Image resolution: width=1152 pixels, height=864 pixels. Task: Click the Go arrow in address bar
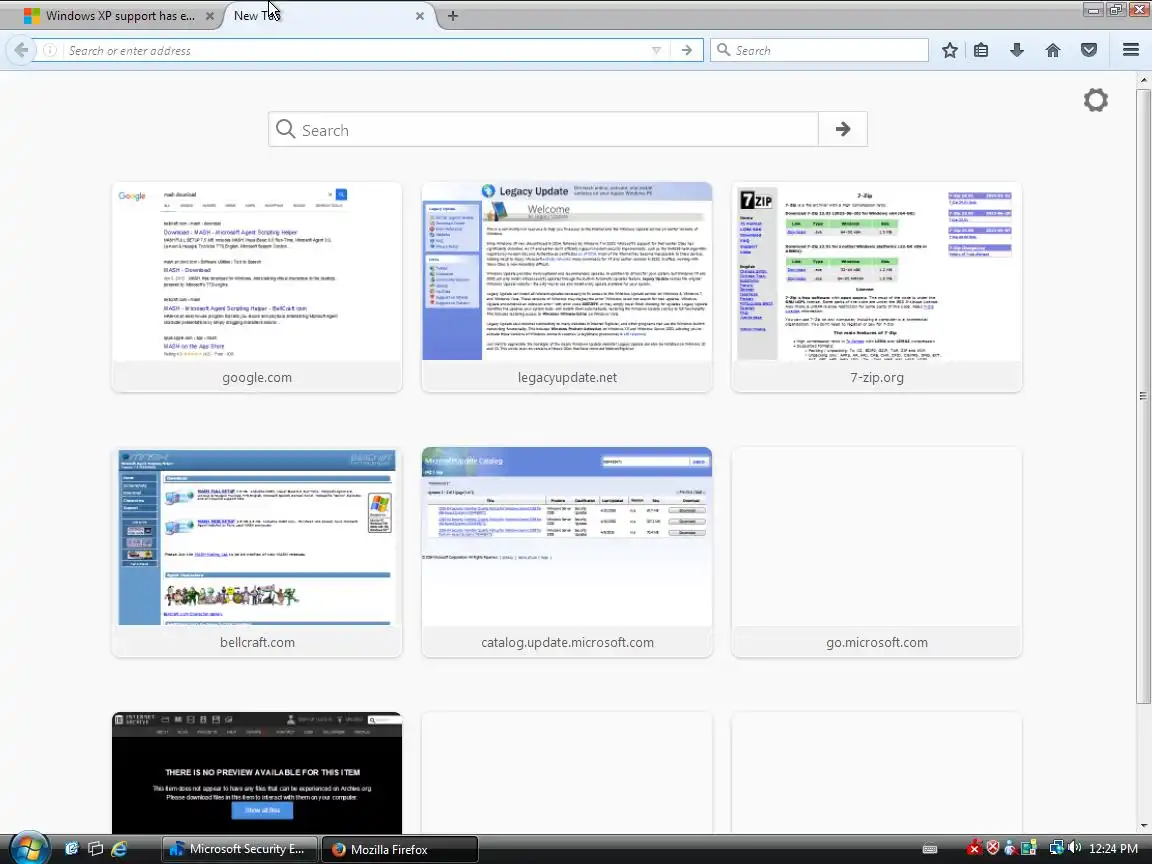[x=687, y=50]
